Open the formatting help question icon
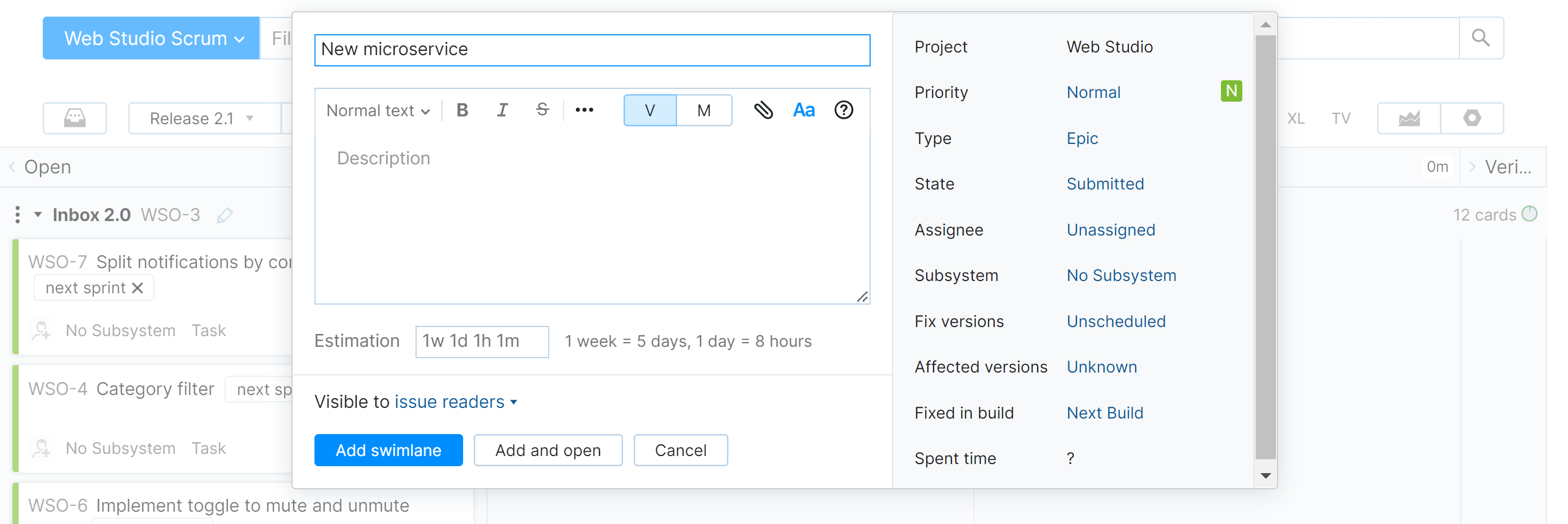This screenshot has height=524, width=1568. [843, 110]
